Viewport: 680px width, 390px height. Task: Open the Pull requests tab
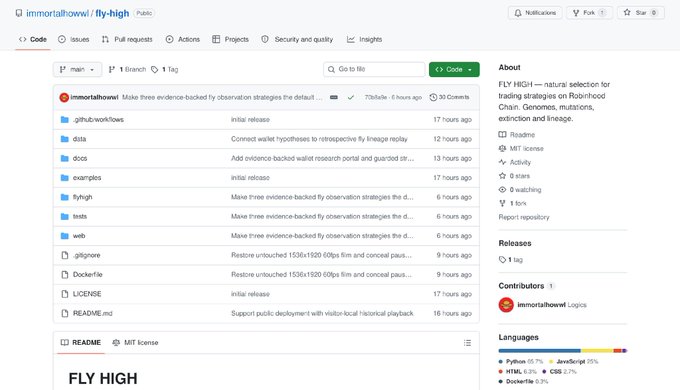(x=127, y=39)
